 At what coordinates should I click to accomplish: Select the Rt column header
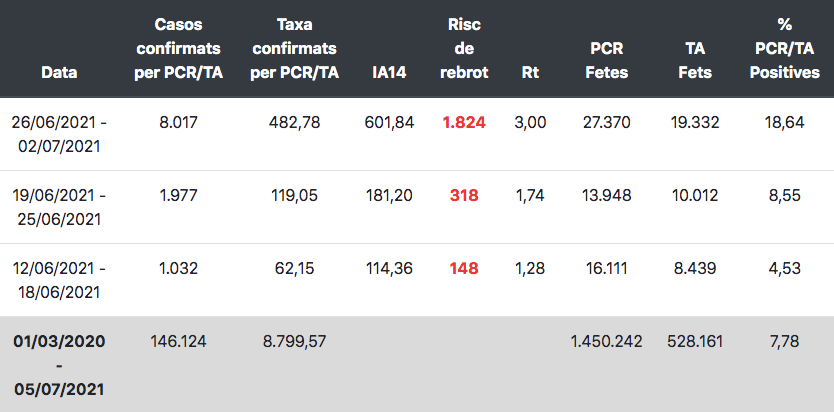coord(530,72)
